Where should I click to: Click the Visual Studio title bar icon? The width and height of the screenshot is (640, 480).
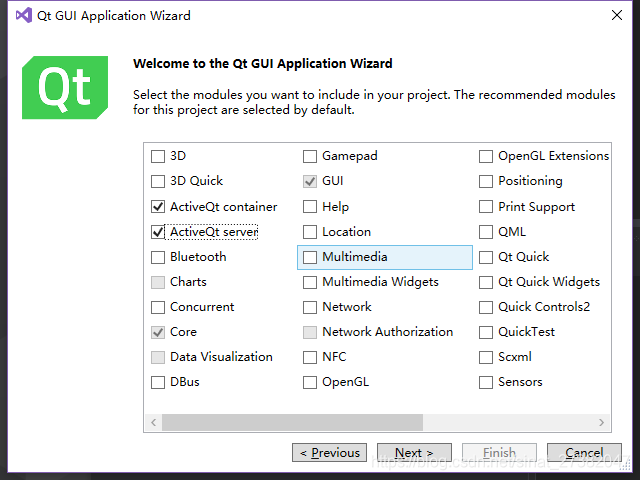[24, 15]
